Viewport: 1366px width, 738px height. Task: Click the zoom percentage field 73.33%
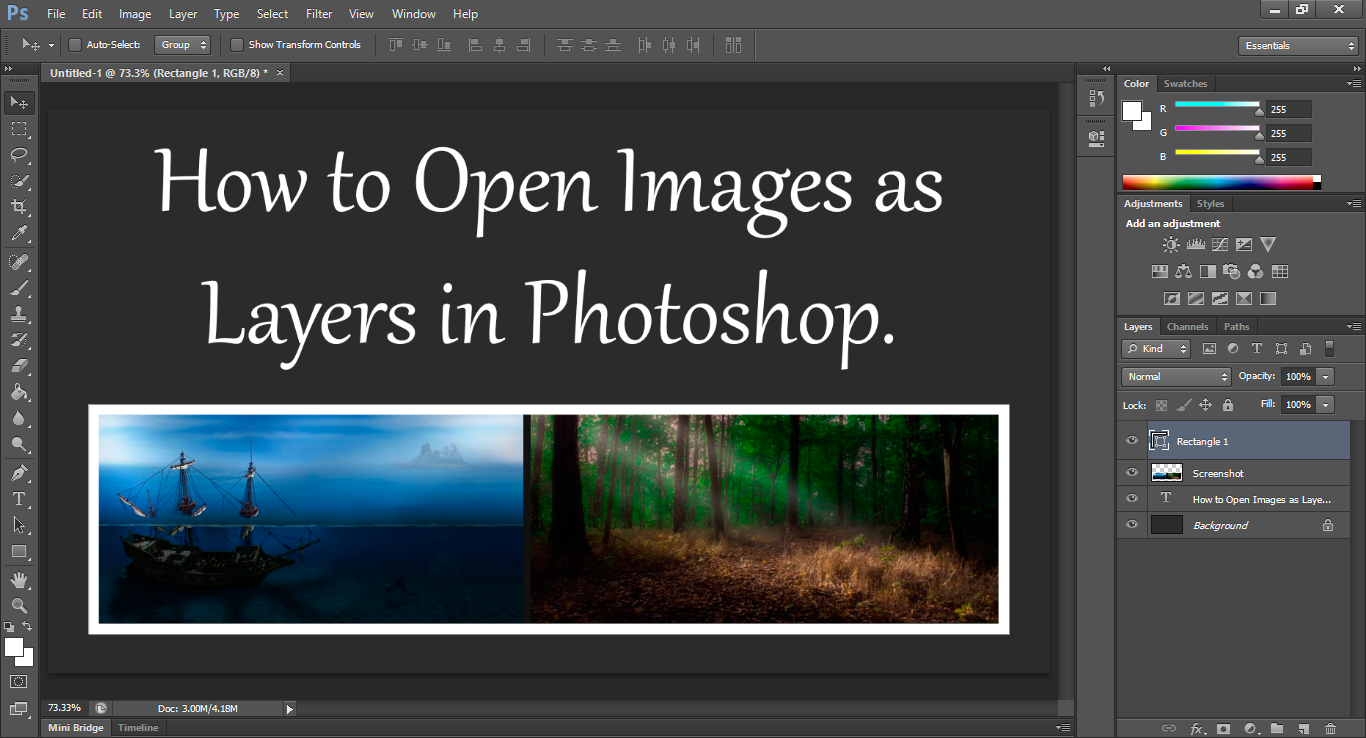click(65, 708)
